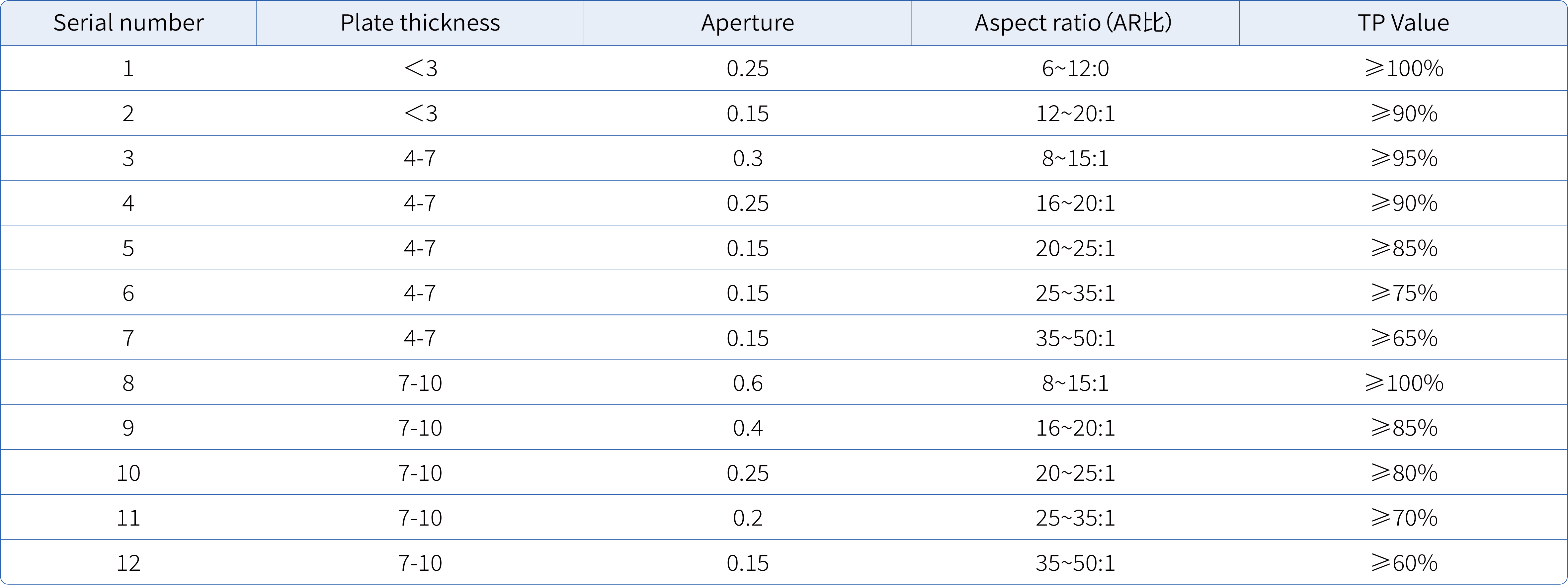Select the TP Value column header

[x=1403, y=23]
